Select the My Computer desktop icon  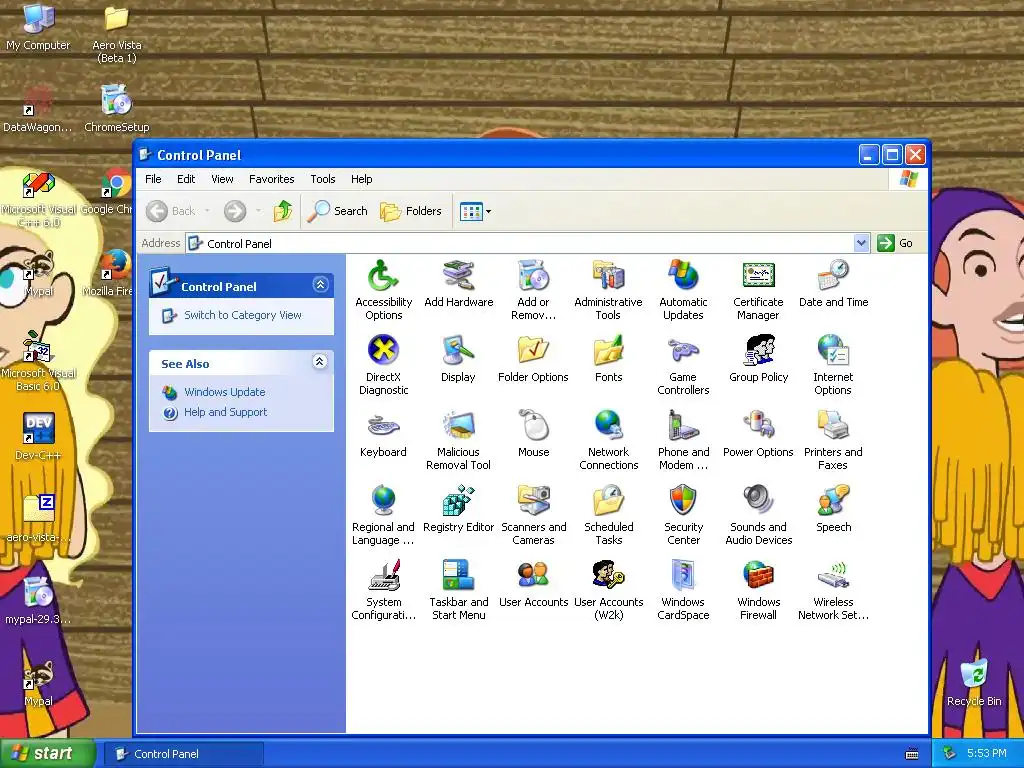point(38,27)
